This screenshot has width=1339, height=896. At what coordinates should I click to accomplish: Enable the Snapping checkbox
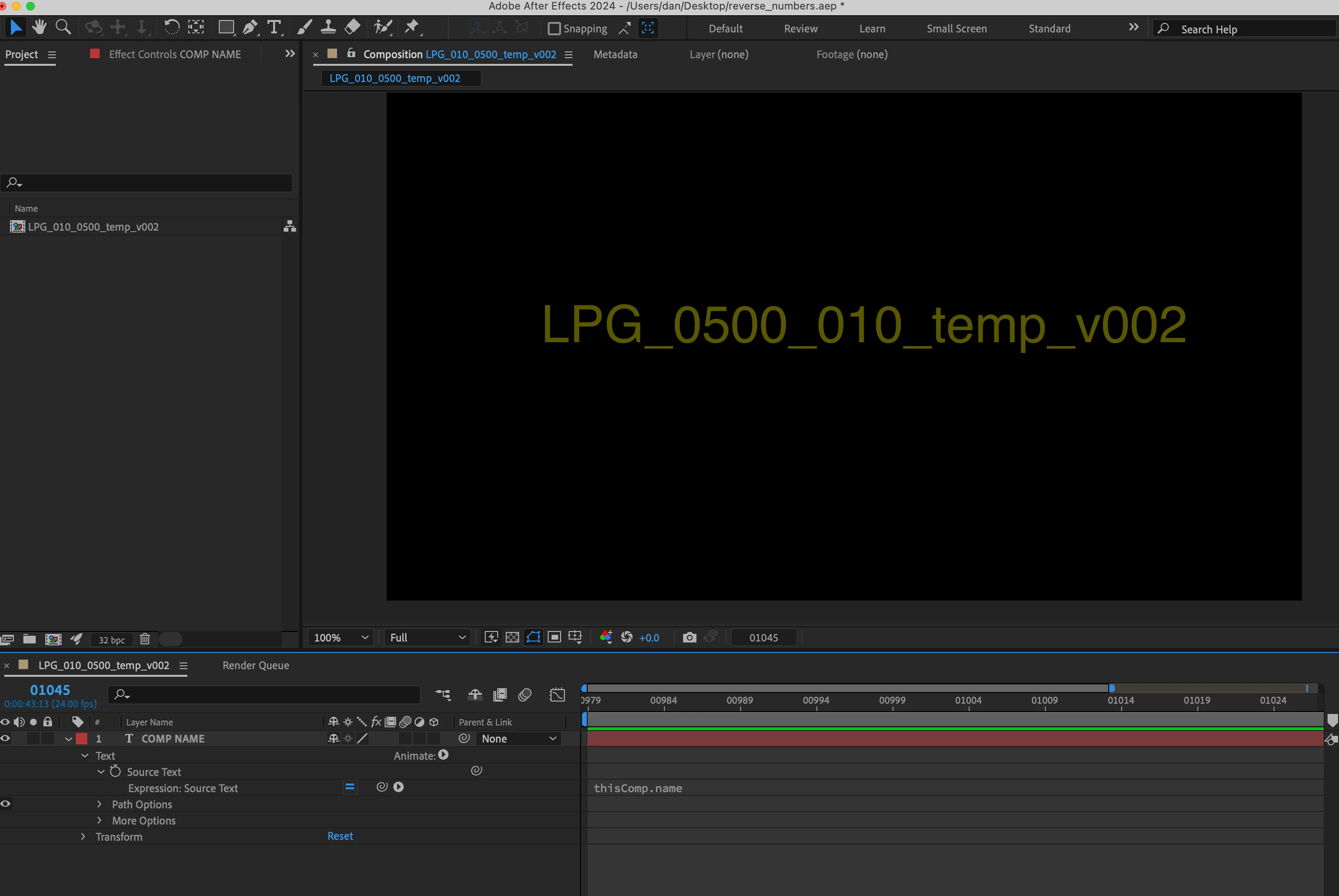tap(554, 28)
